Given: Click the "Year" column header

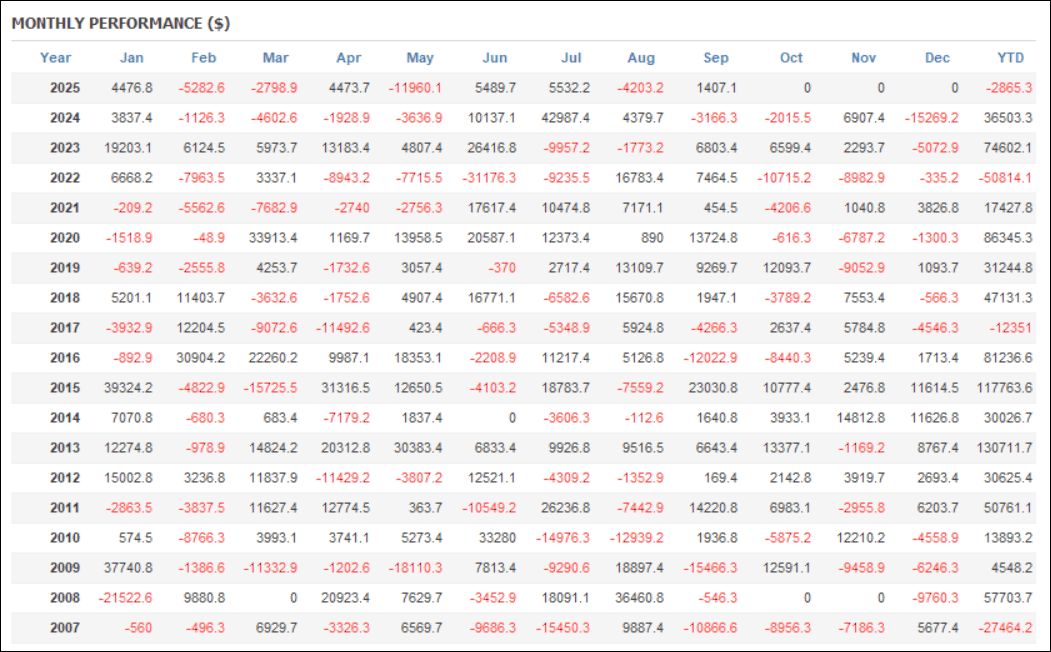Looking at the screenshot, I should (56, 58).
